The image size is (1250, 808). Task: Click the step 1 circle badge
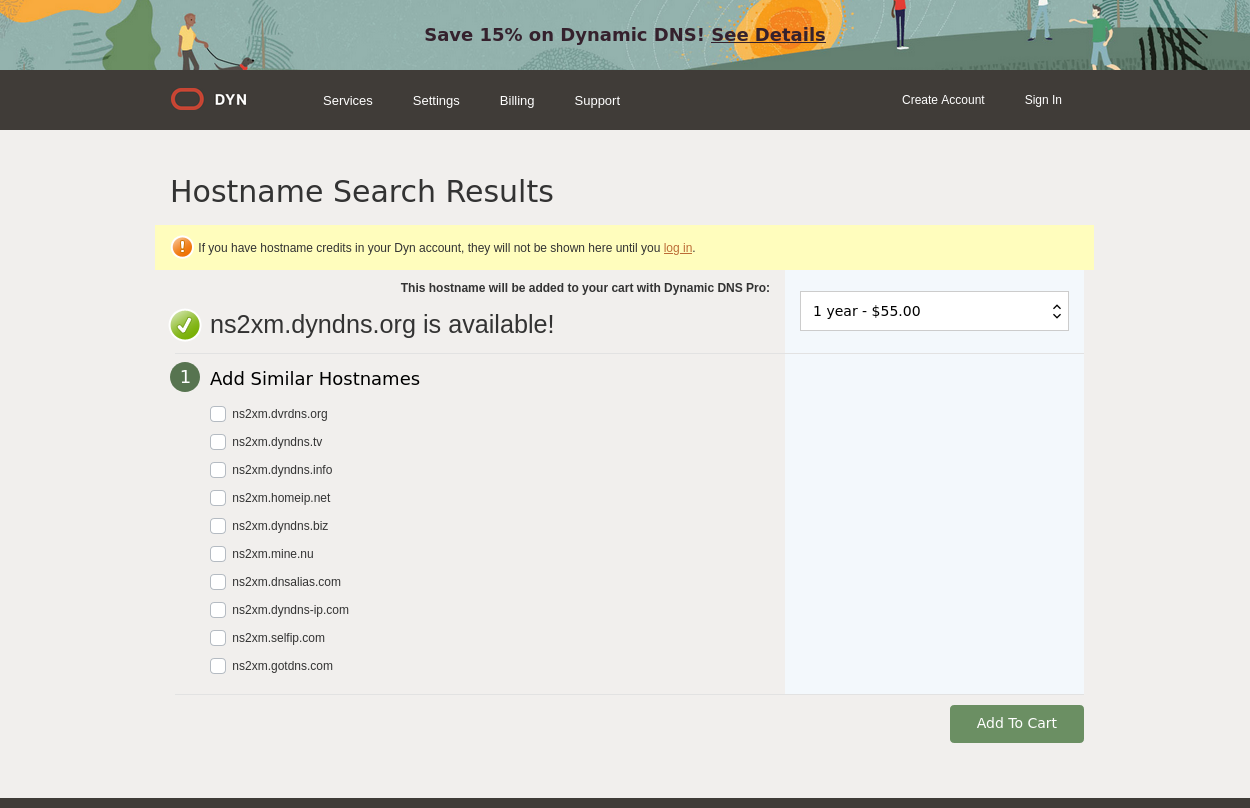[185, 377]
